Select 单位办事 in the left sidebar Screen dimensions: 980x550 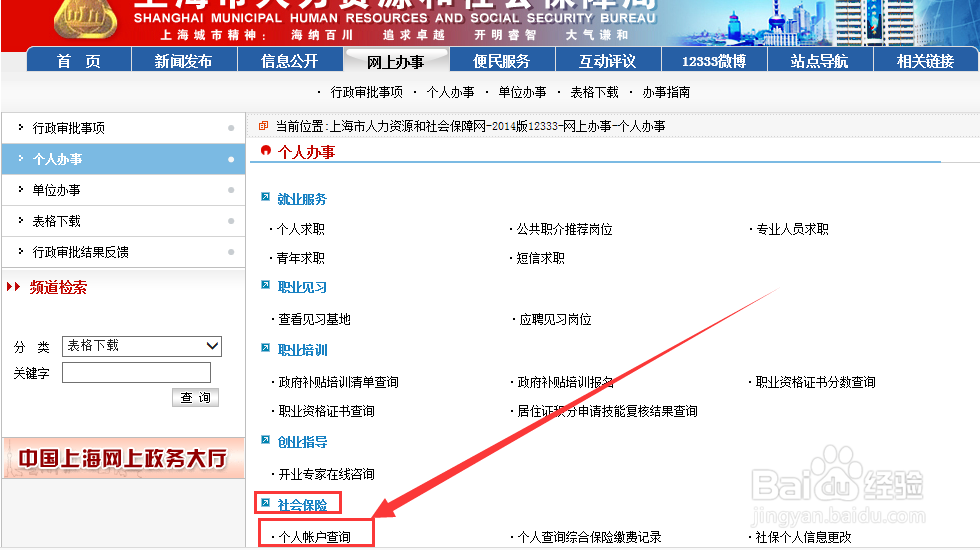123,190
